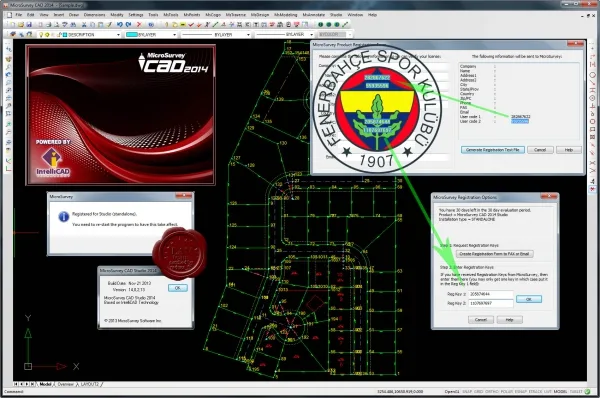
Task: Toggle ESNAP in the status bar
Action: coord(521,391)
